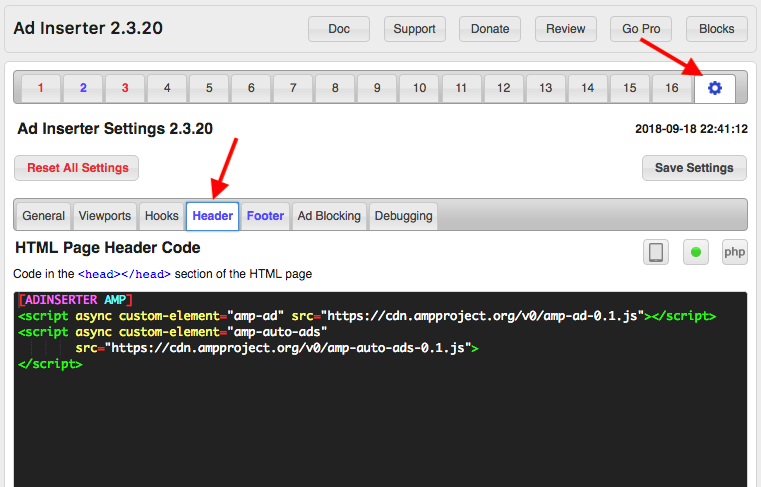Screen dimensions: 761x487
Task: Select block tab 1
Action: [x=41, y=88]
